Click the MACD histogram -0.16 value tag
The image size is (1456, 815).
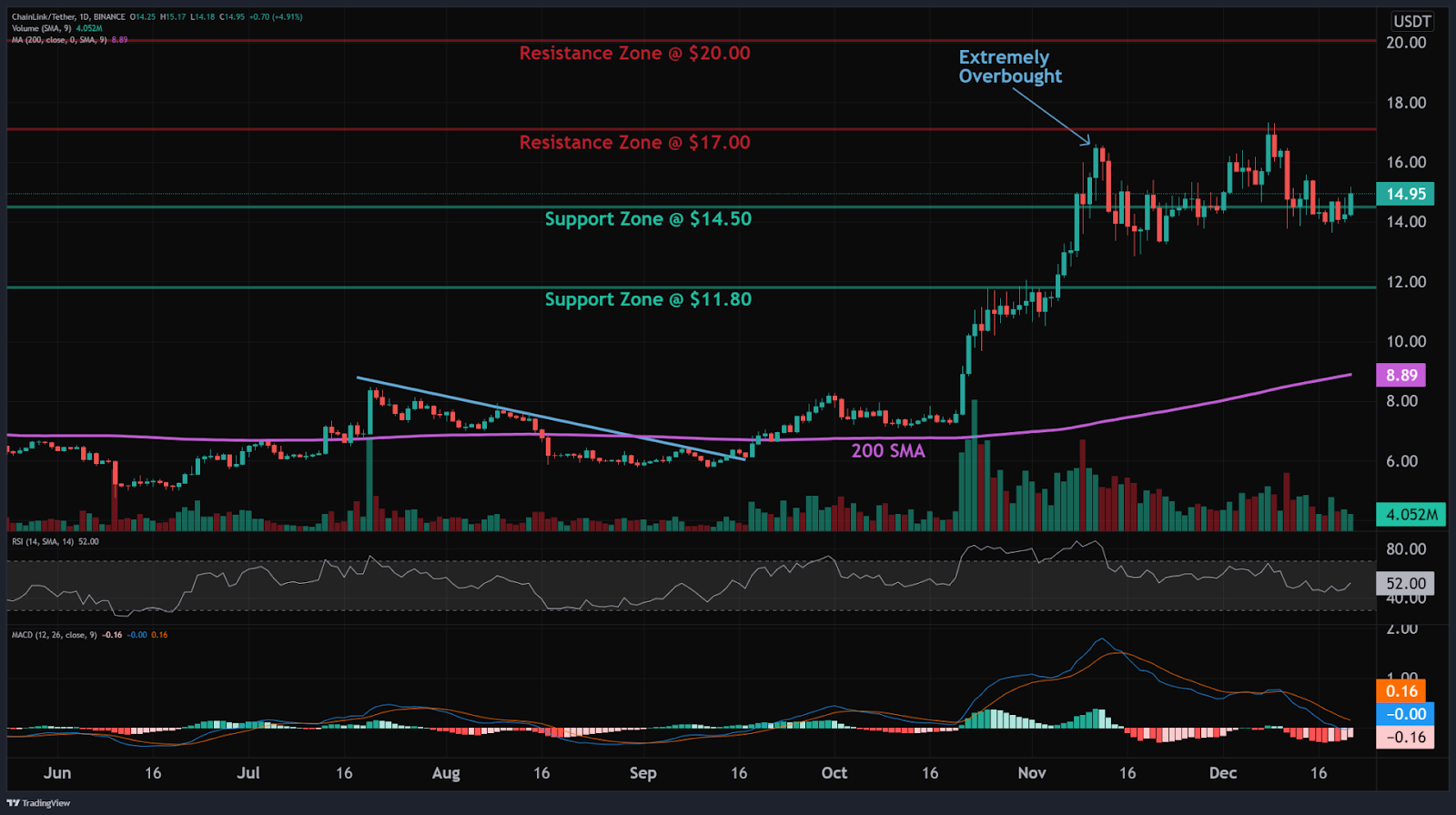[1406, 737]
